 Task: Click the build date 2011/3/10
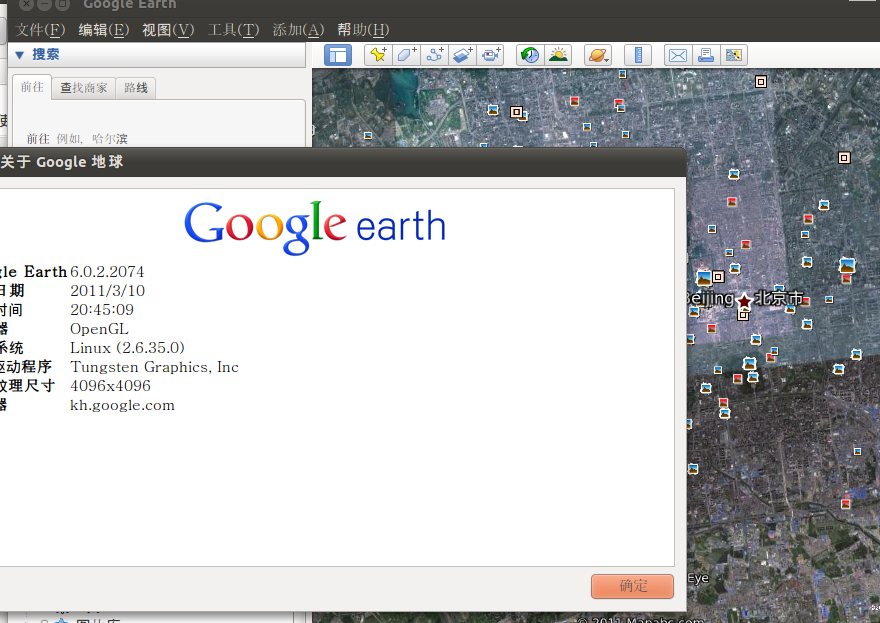108,291
